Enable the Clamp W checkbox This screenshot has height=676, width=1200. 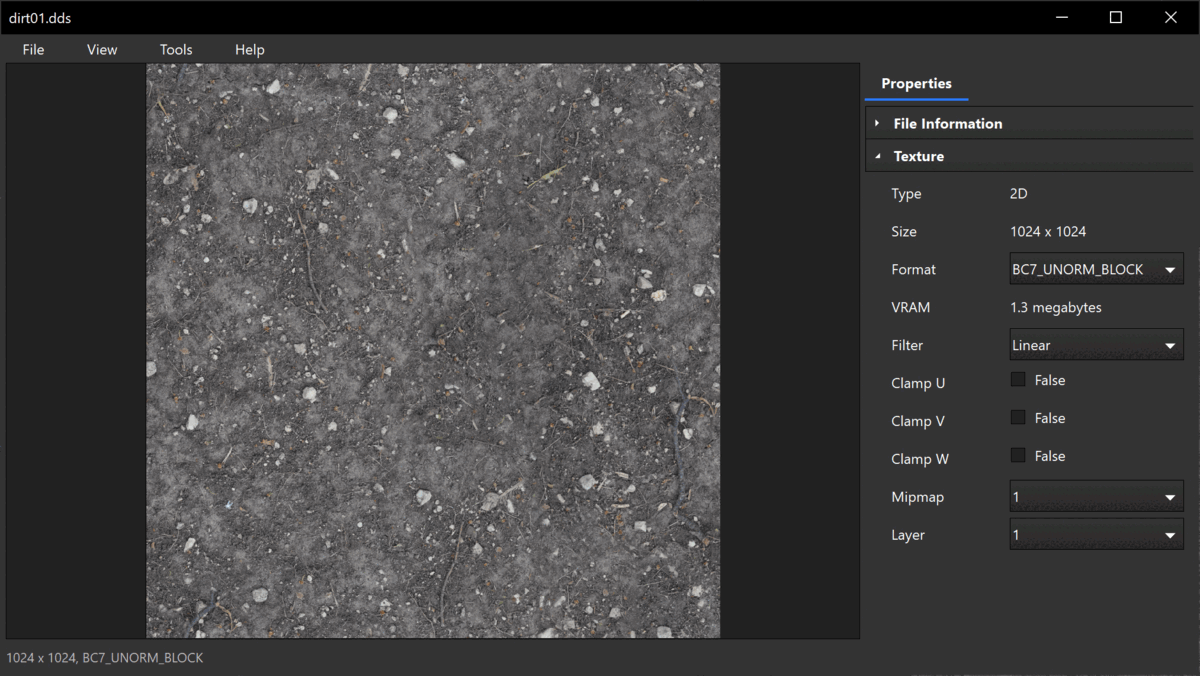pyautogui.click(x=1018, y=456)
